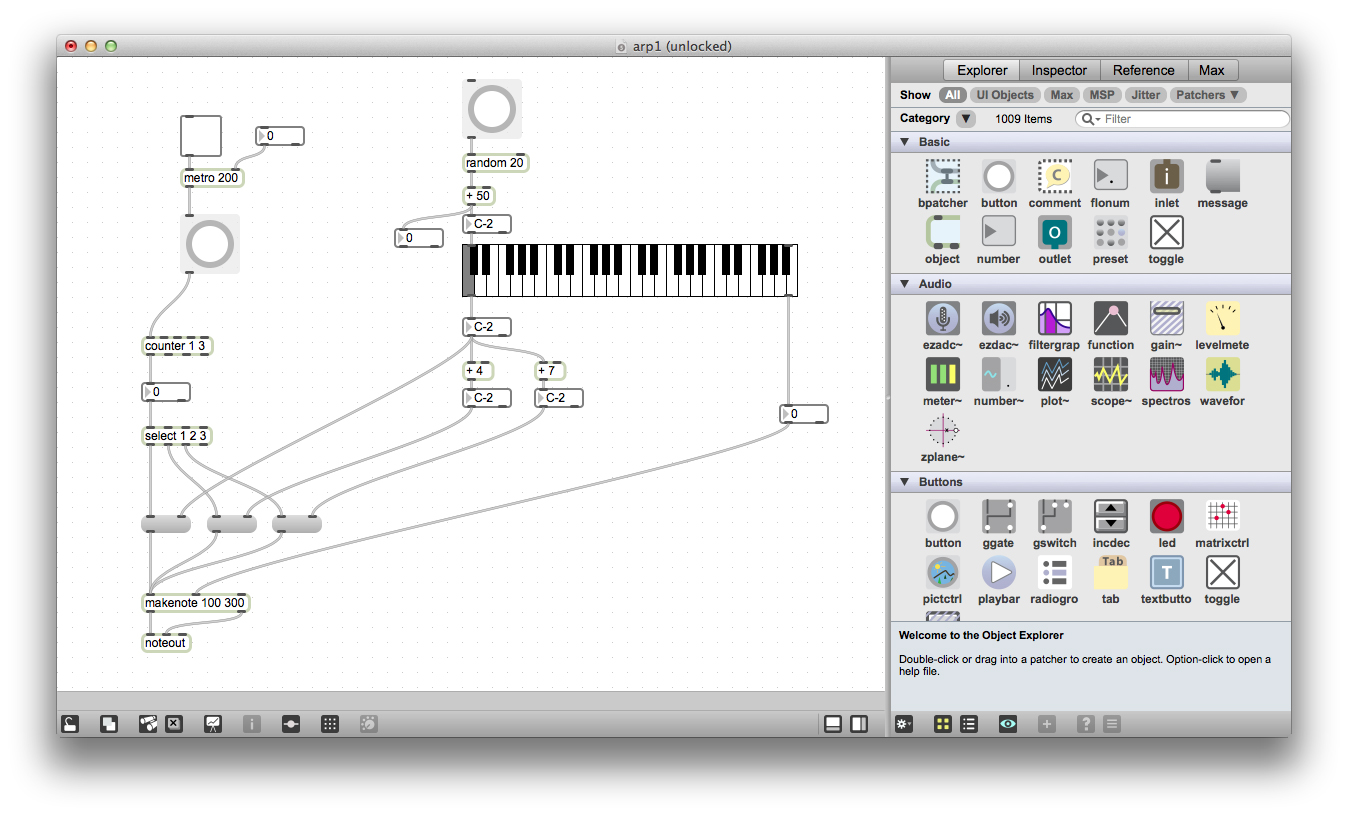Viewport: 1348px width, 816px height.
Task: Click the presentation mode icon in patcher toolbar
Action: (x=212, y=724)
